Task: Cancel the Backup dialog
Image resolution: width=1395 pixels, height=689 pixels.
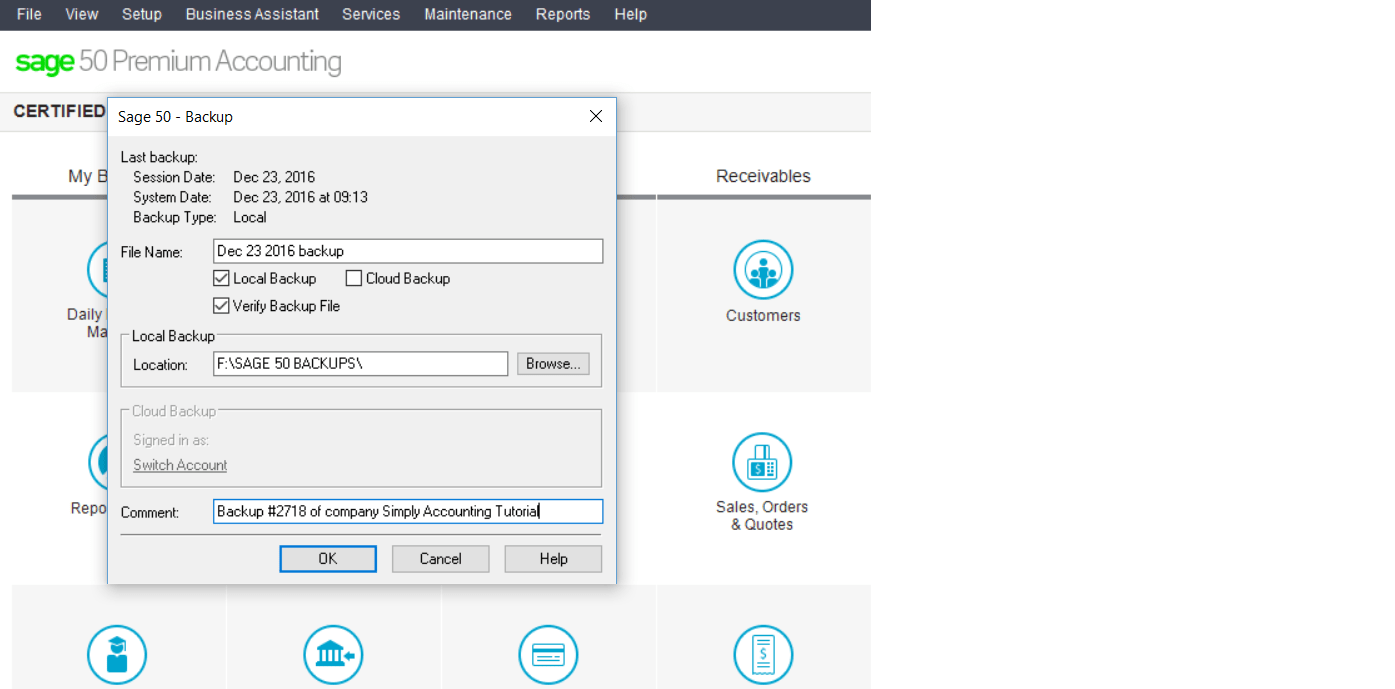Action: tap(441, 559)
